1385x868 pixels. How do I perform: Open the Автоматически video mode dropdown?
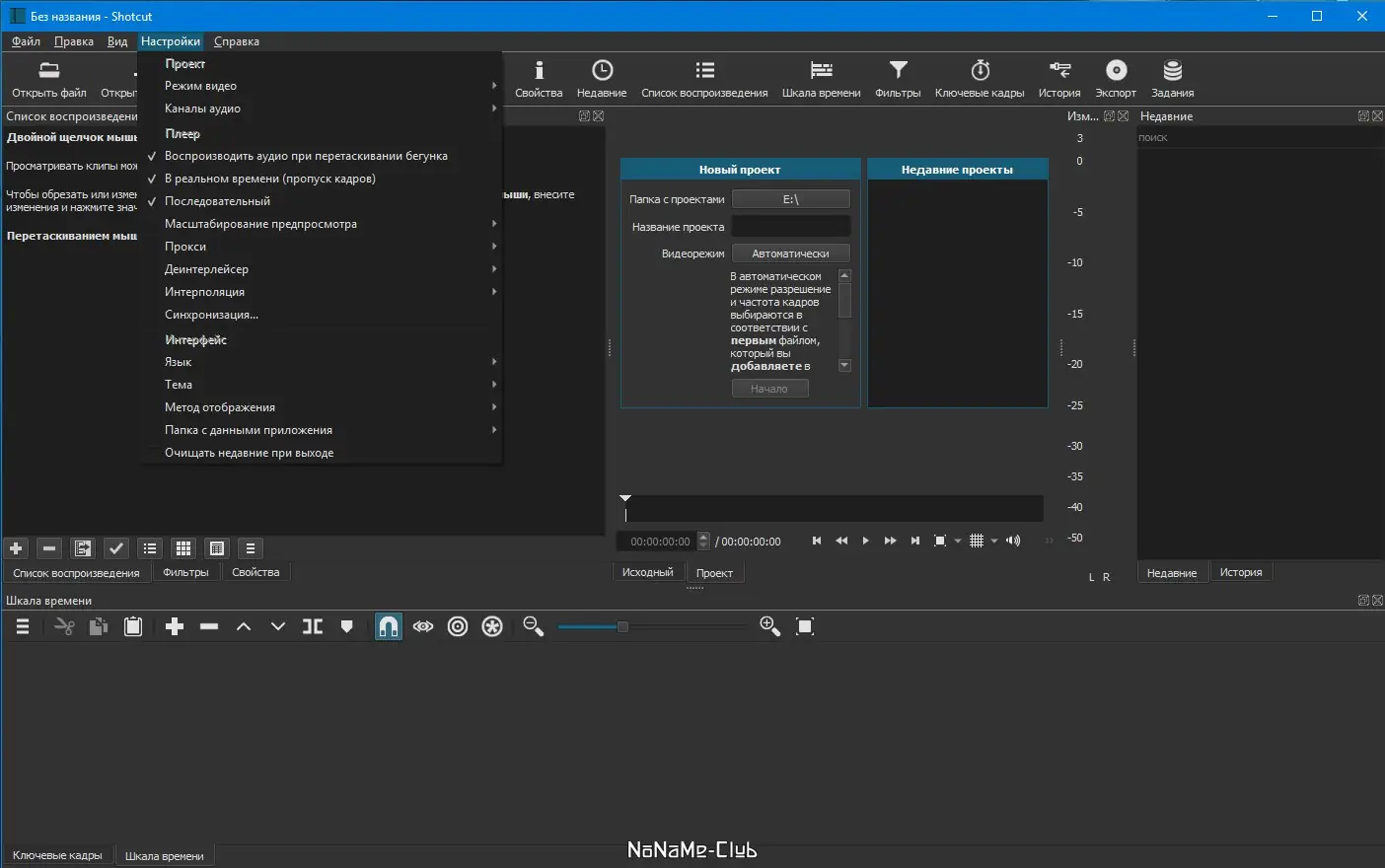[790, 253]
